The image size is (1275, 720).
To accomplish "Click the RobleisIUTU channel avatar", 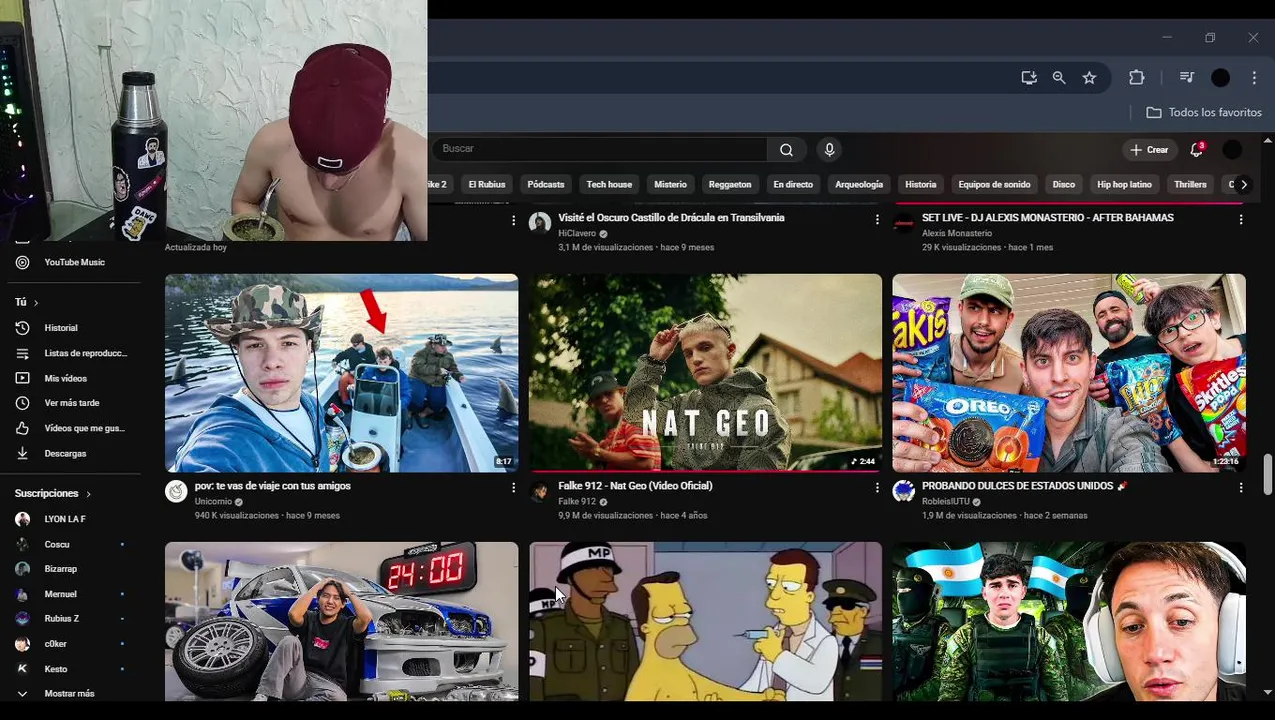I will tap(904, 491).
